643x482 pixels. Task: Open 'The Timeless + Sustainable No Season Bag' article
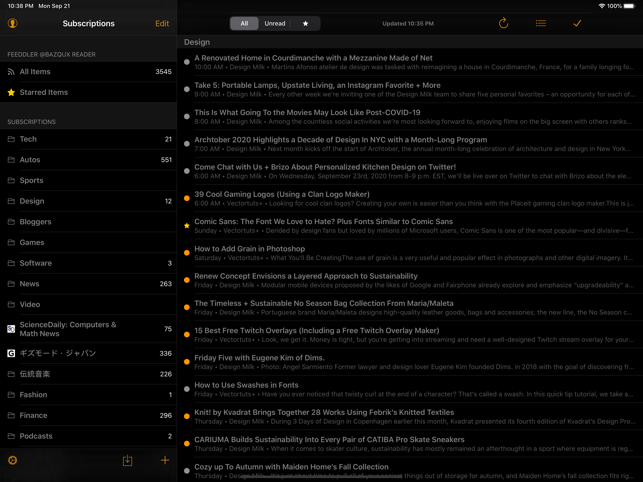(x=410, y=307)
